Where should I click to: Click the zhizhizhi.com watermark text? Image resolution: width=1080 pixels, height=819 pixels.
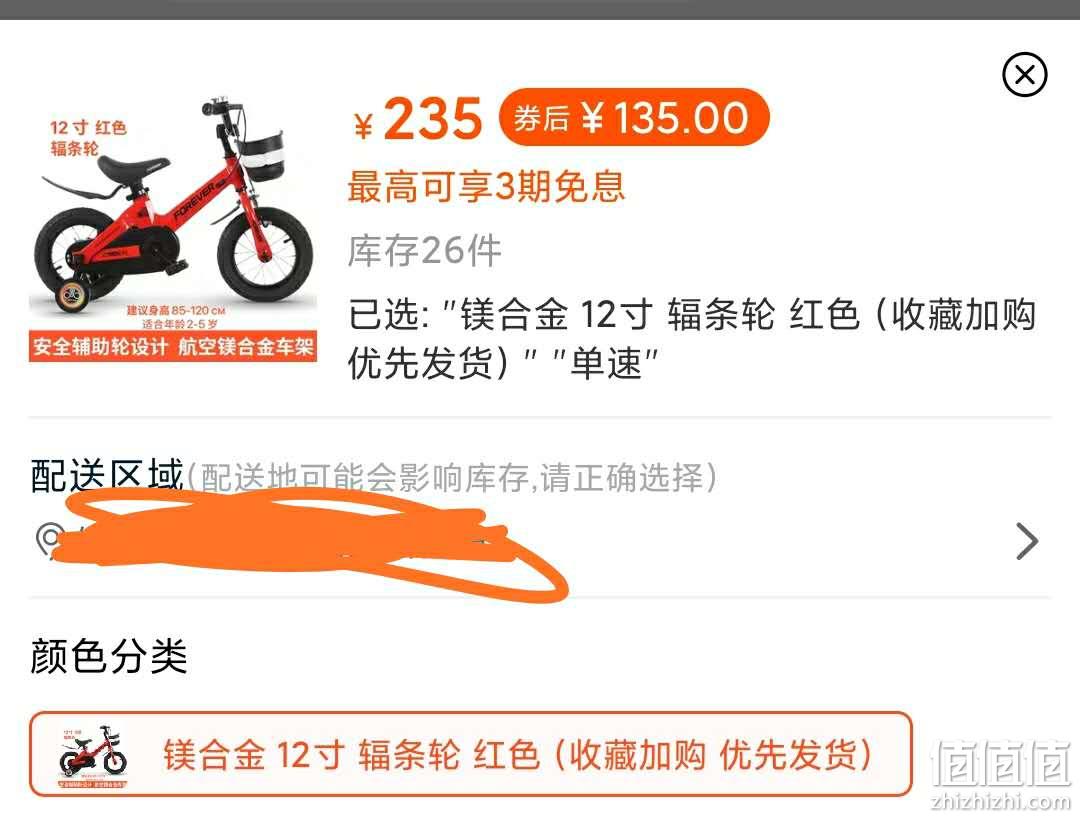[x=1000, y=801]
